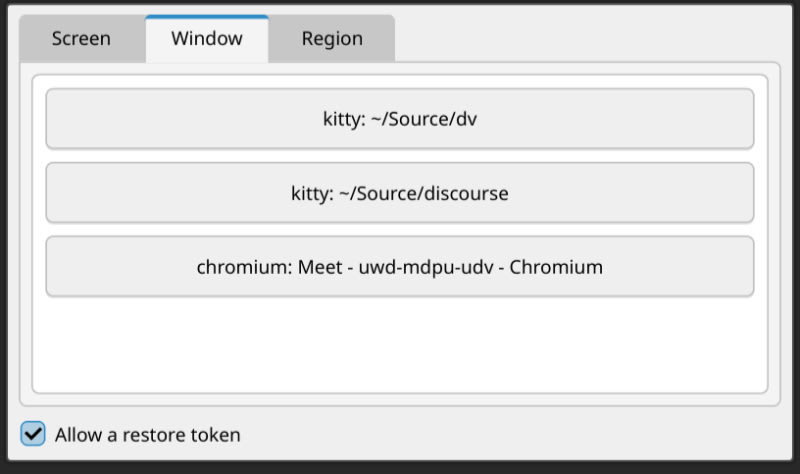Click the "Allow a restore token" label
This screenshot has width=800, height=474.
click(x=147, y=435)
